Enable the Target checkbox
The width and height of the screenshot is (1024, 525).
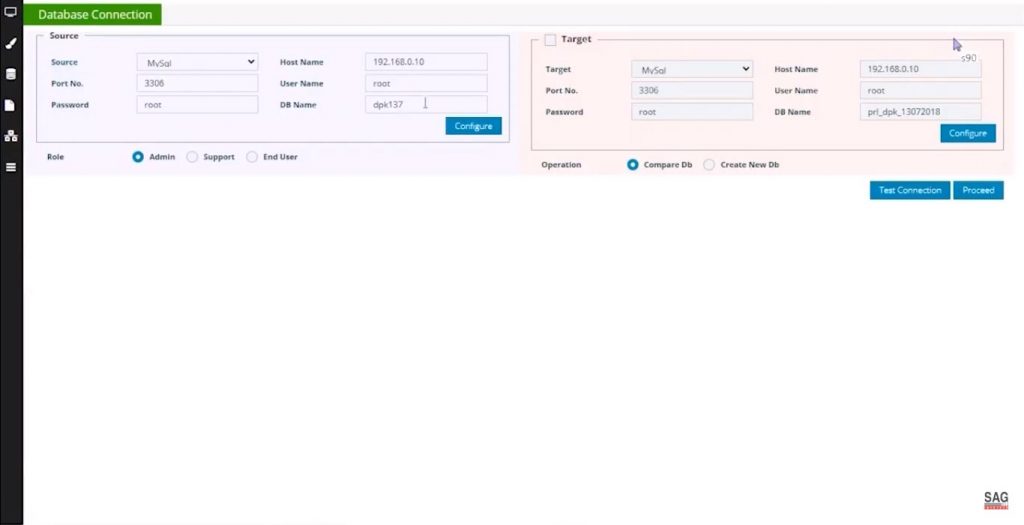550,40
